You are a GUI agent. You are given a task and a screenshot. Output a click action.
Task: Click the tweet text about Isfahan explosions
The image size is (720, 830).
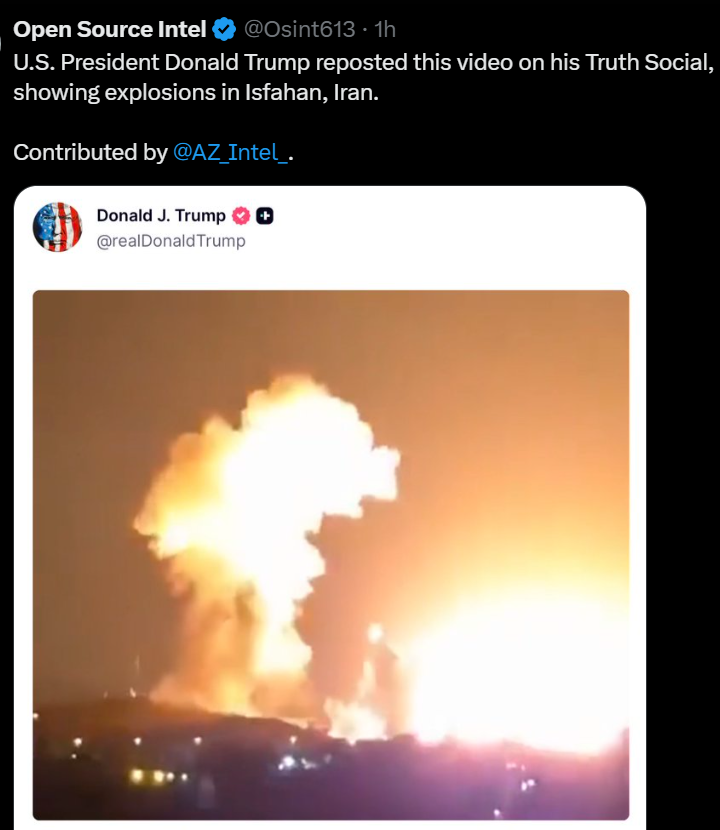coord(363,77)
